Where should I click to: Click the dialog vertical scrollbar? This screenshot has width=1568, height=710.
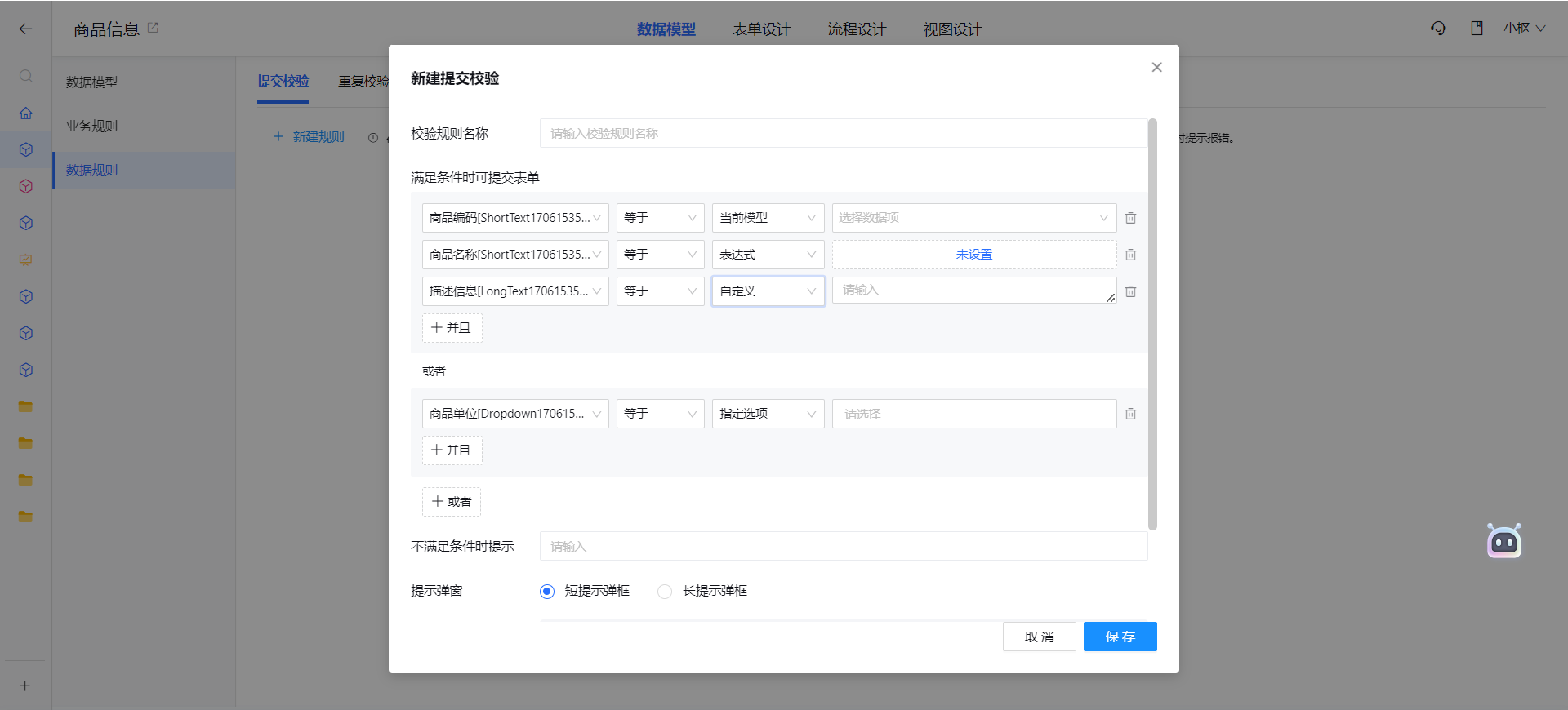point(1152,325)
